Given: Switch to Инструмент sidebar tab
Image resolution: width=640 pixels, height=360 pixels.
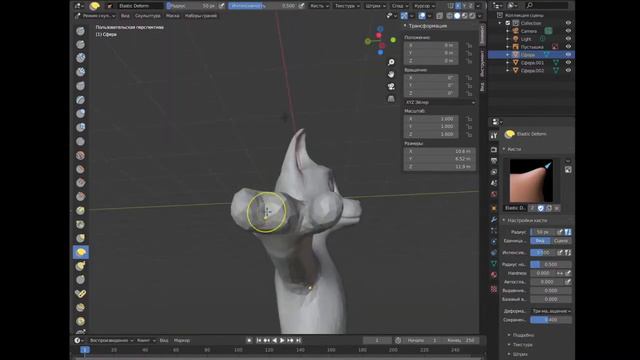Looking at the screenshot, I should pos(482,64).
